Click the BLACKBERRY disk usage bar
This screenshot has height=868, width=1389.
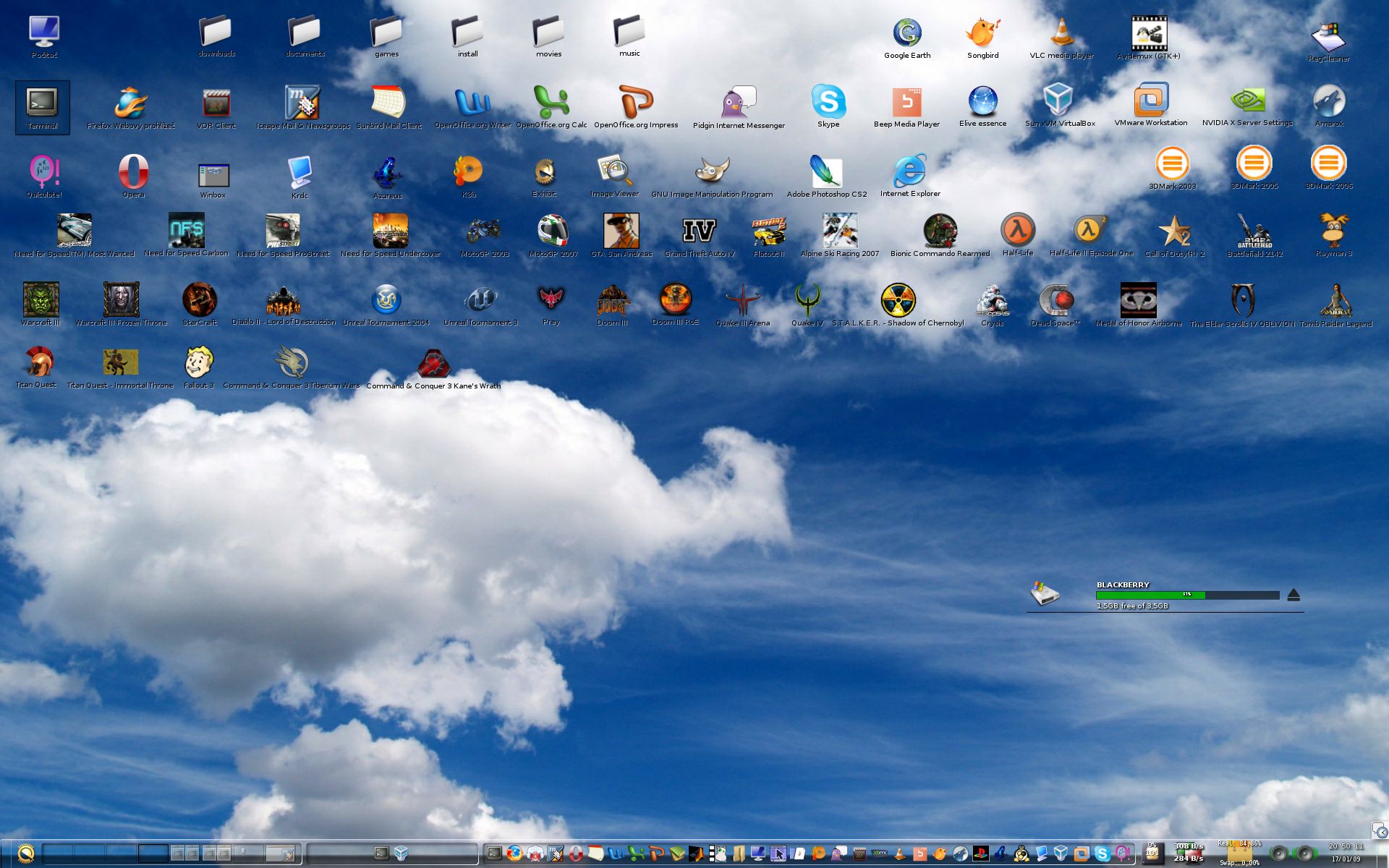click(x=1187, y=595)
